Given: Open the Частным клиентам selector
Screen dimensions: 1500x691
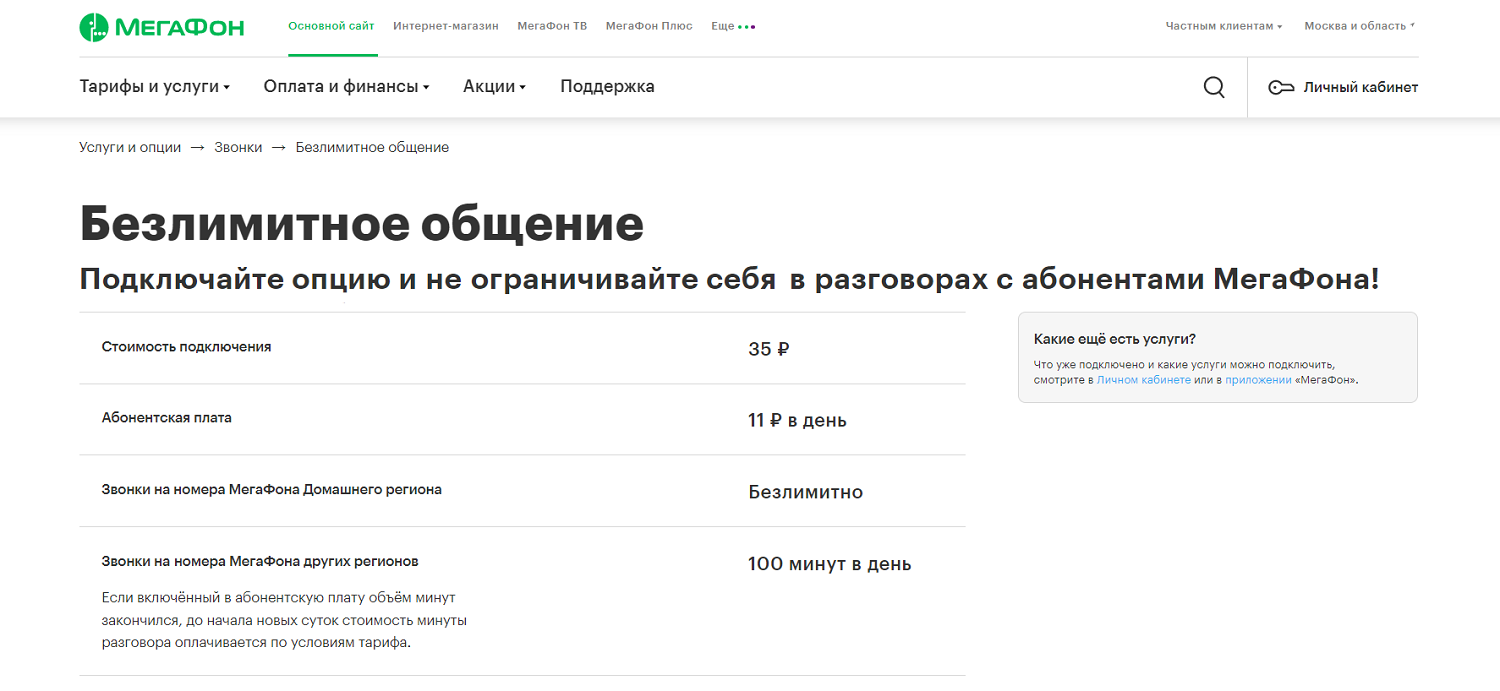Looking at the screenshot, I should (x=1223, y=26).
